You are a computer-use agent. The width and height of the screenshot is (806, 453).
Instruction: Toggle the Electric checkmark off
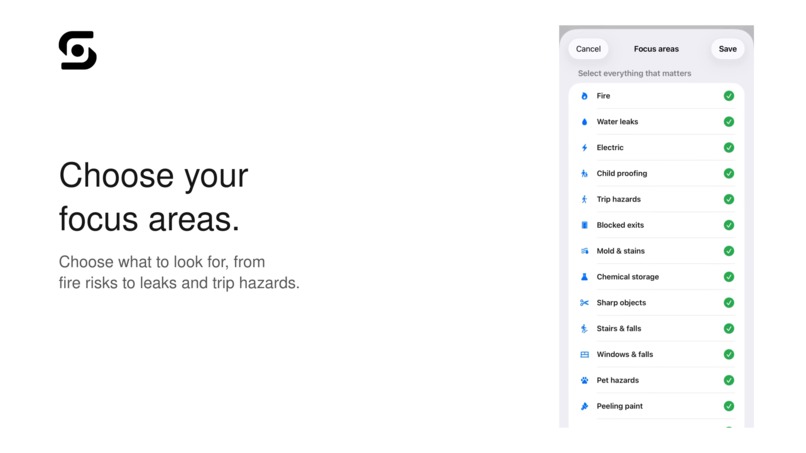click(728, 148)
